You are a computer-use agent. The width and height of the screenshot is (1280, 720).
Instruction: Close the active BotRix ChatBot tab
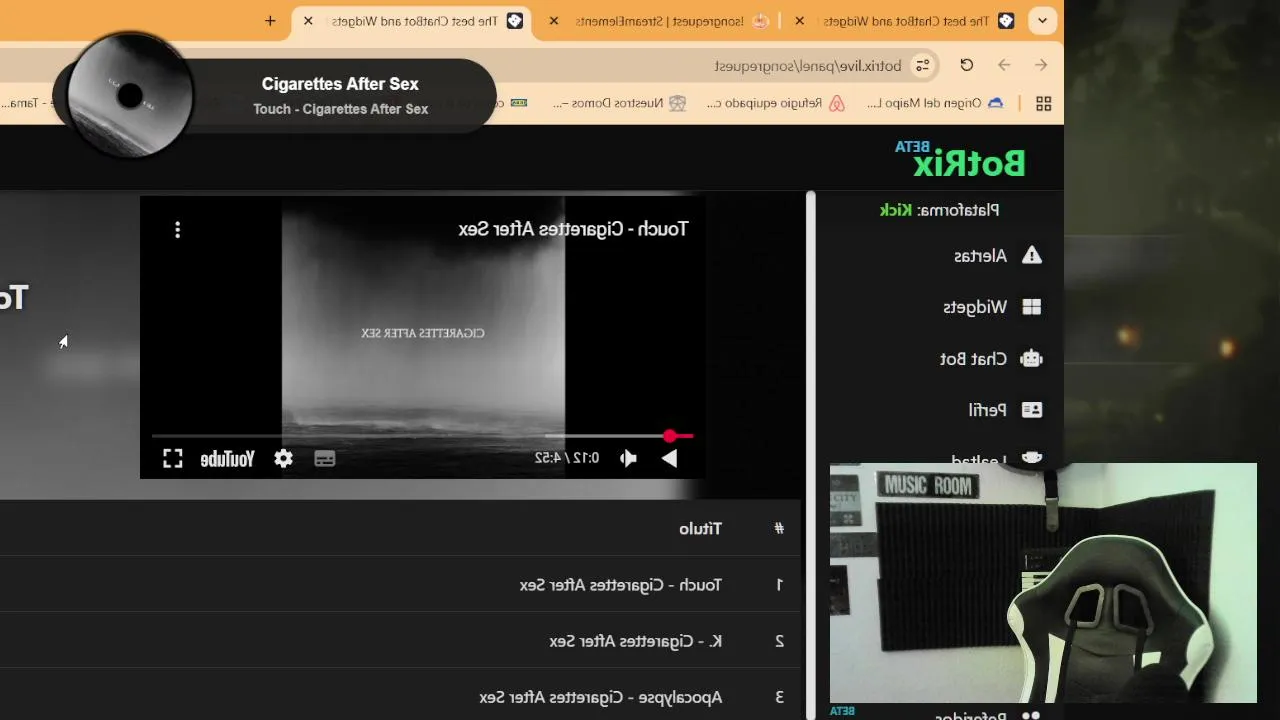click(308, 20)
